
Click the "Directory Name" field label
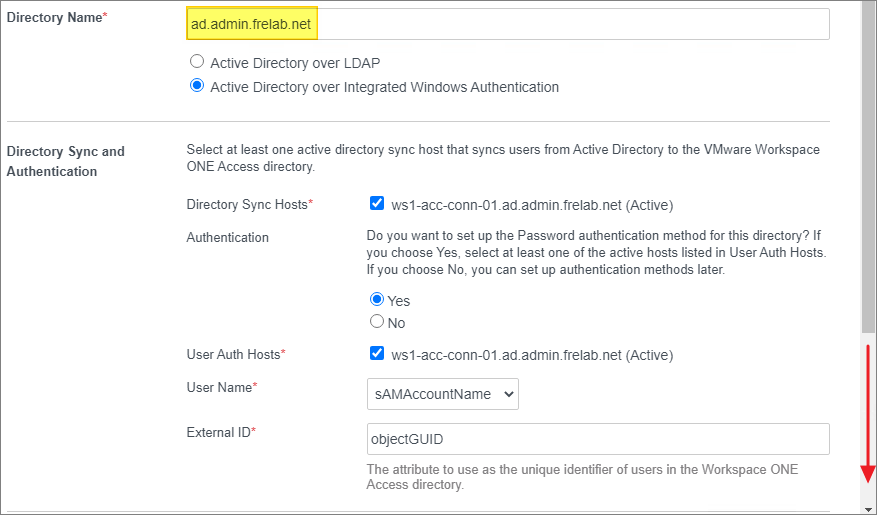coord(55,19)
